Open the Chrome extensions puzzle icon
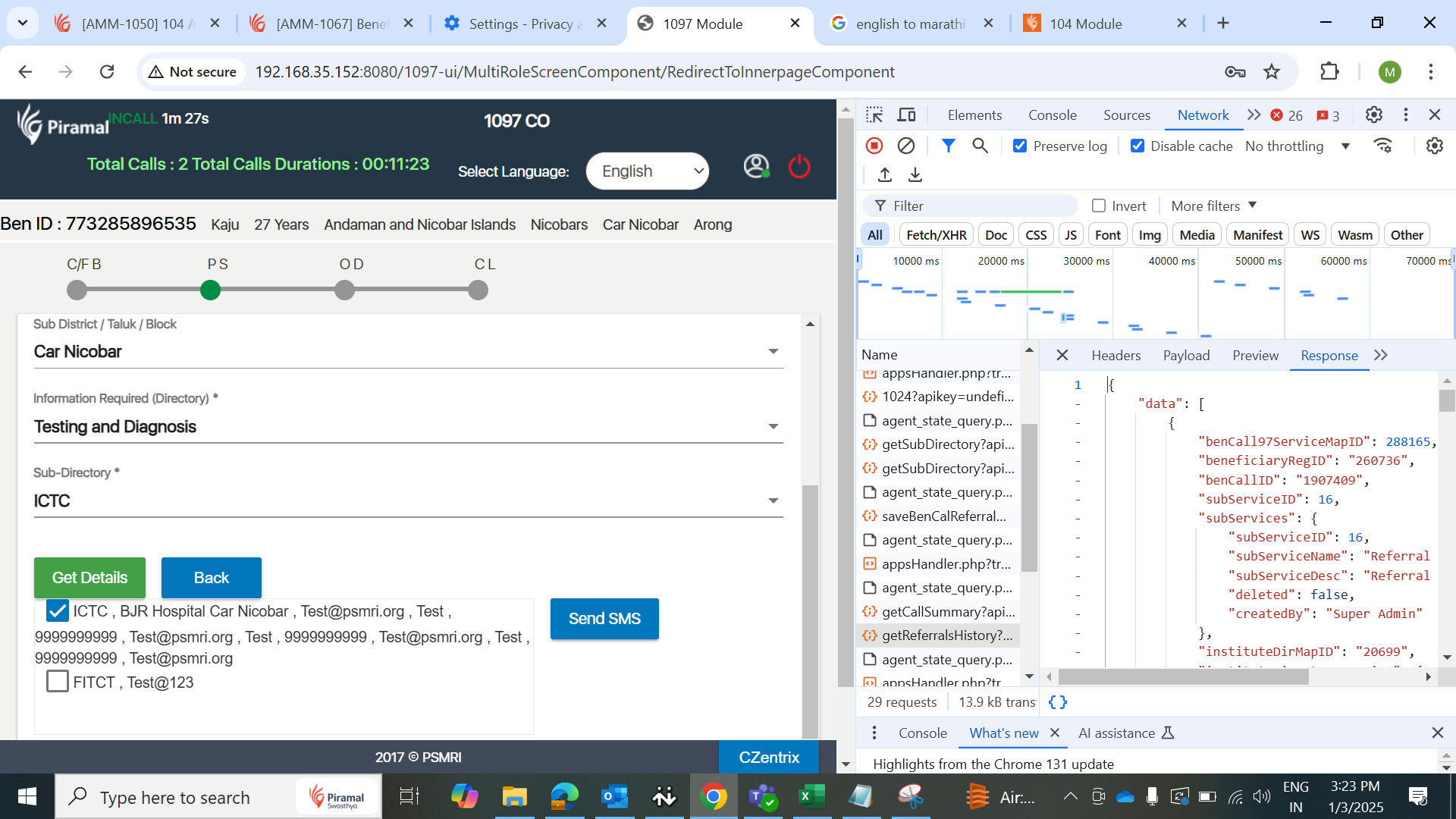1456x819 pixels. pyautogui.click(x=1329, y=71)
